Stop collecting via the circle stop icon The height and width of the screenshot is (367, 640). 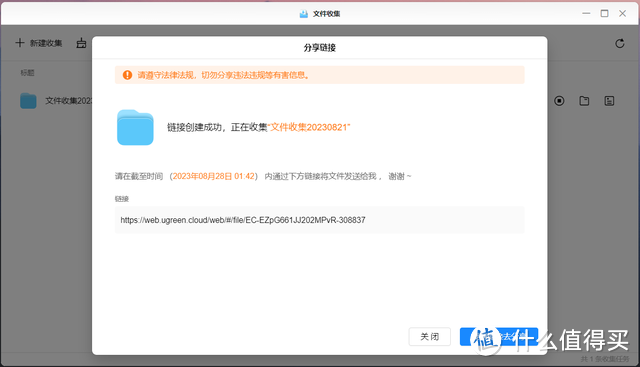click(559, 101)
